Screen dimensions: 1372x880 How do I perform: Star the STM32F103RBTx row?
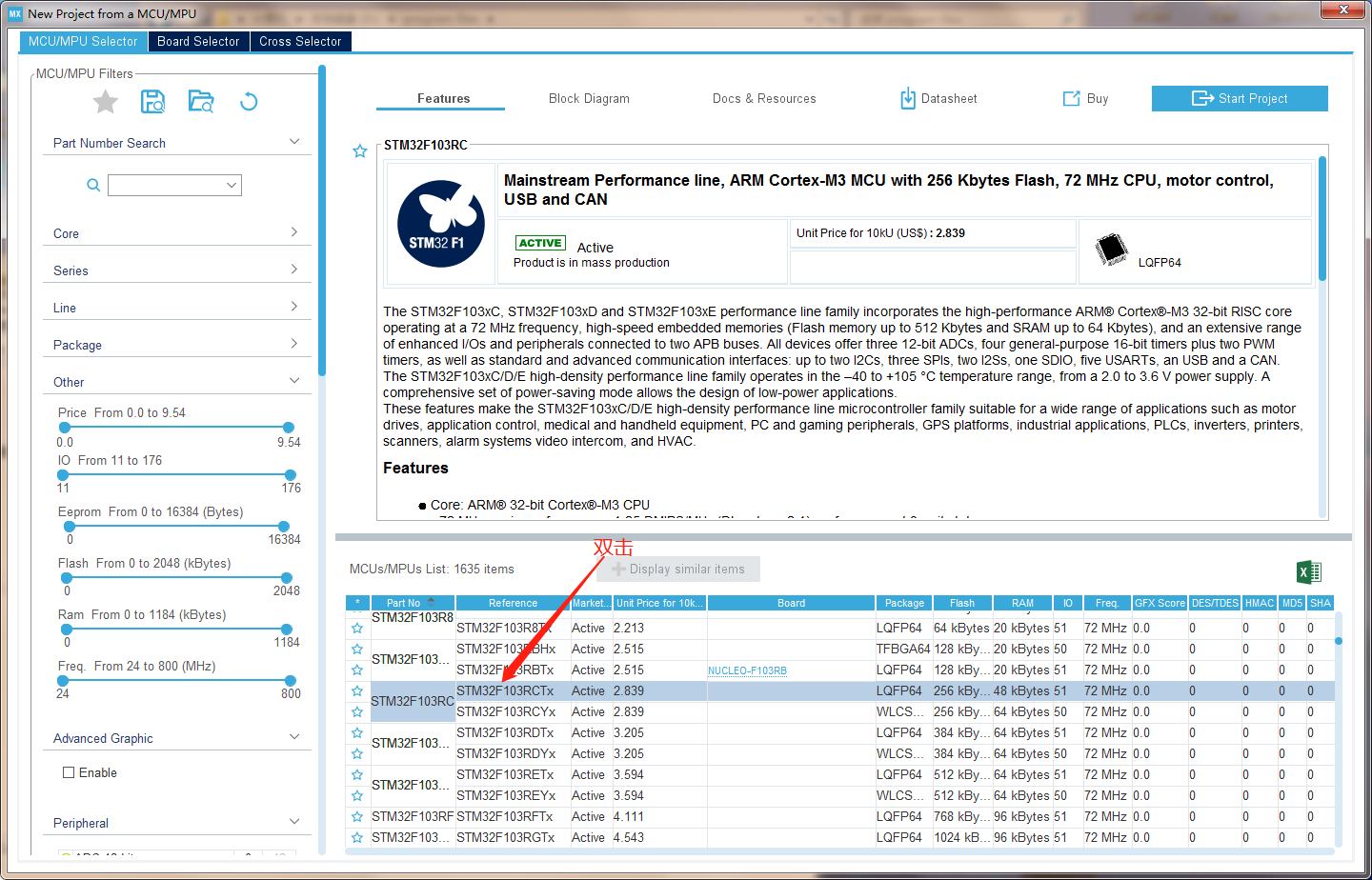(x=357, y=670)
